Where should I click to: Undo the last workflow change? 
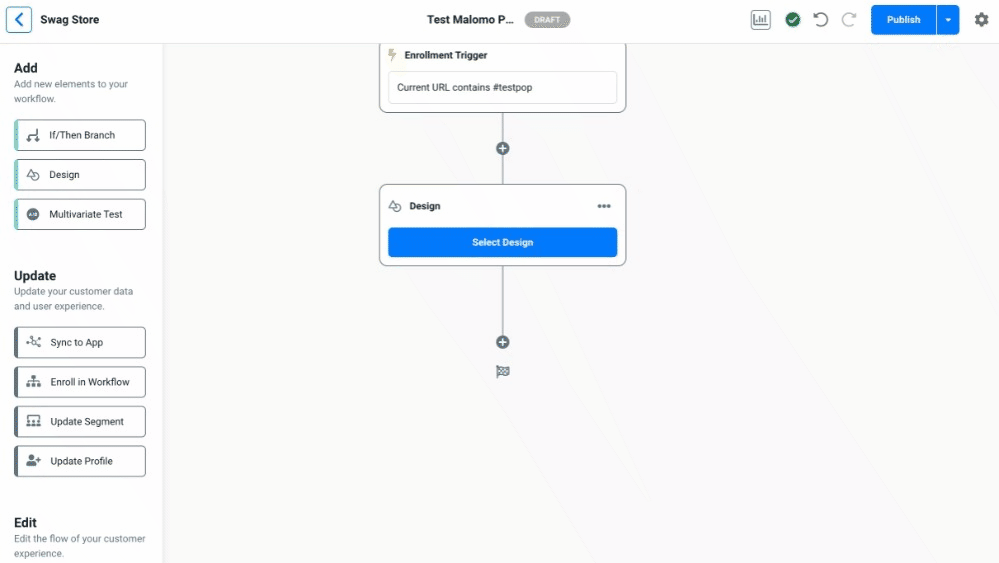pyautogui.click(x=821, y=20)
